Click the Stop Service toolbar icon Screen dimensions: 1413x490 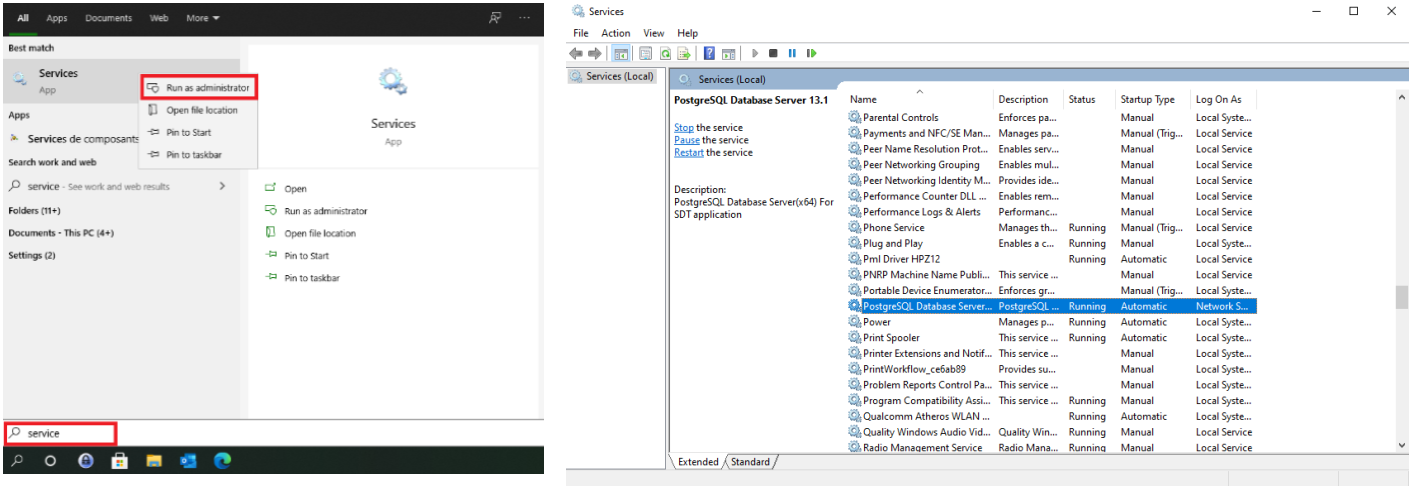(773, 53)
